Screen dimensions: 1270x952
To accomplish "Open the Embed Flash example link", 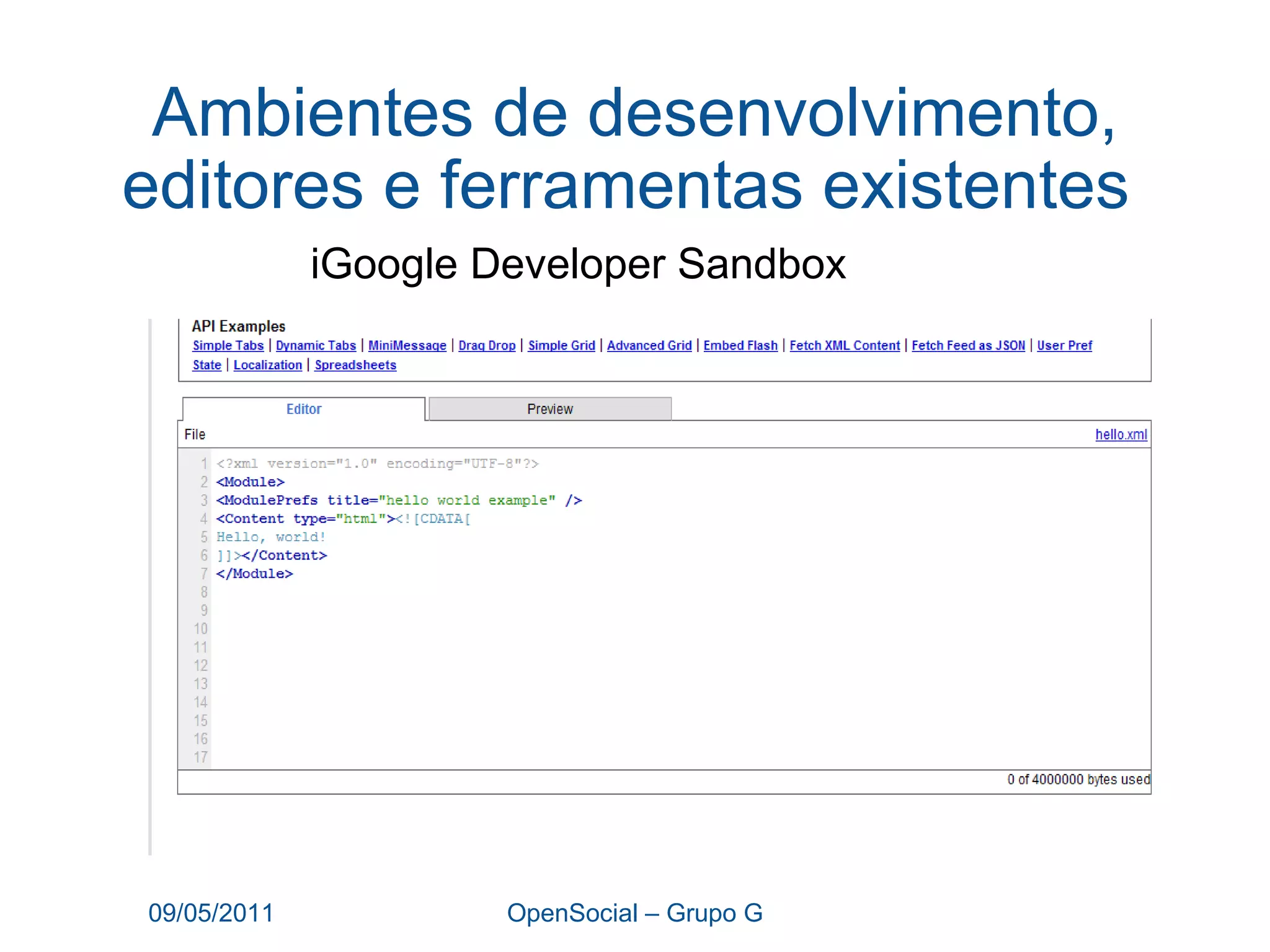I will (740, 345).
